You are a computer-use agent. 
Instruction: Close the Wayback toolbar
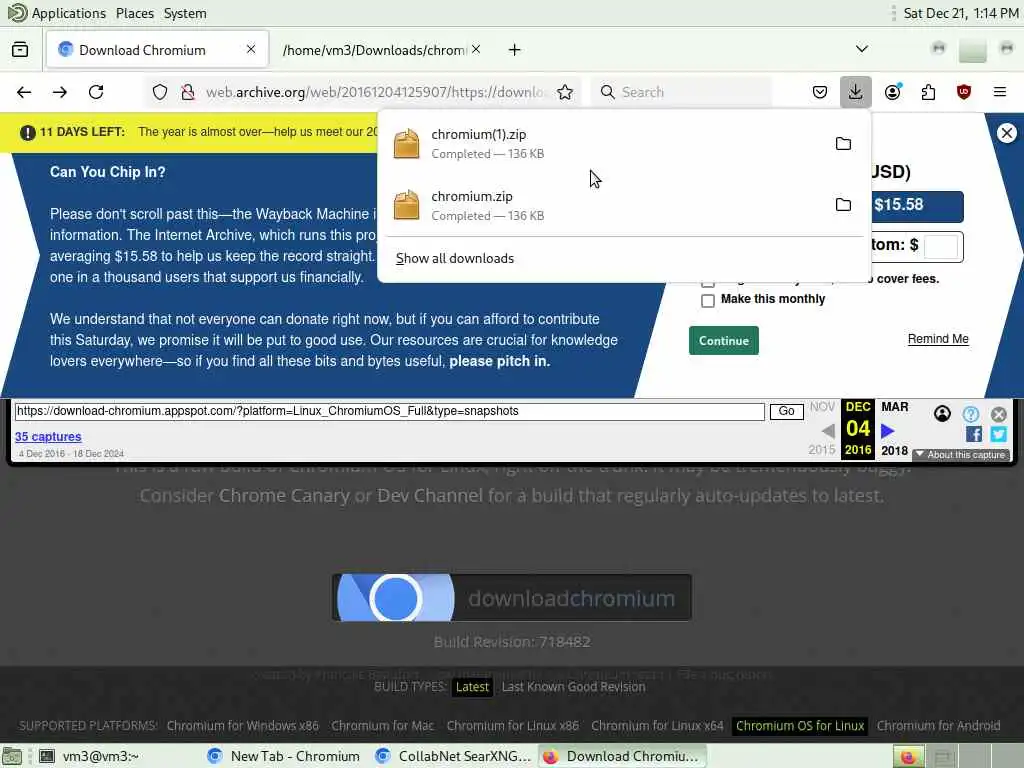(x=999, y=414)
